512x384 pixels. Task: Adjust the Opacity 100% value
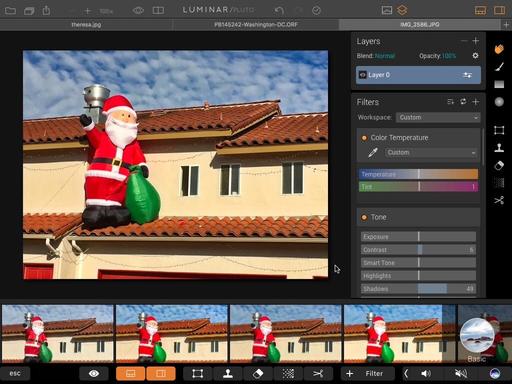(x=449, y=56)
